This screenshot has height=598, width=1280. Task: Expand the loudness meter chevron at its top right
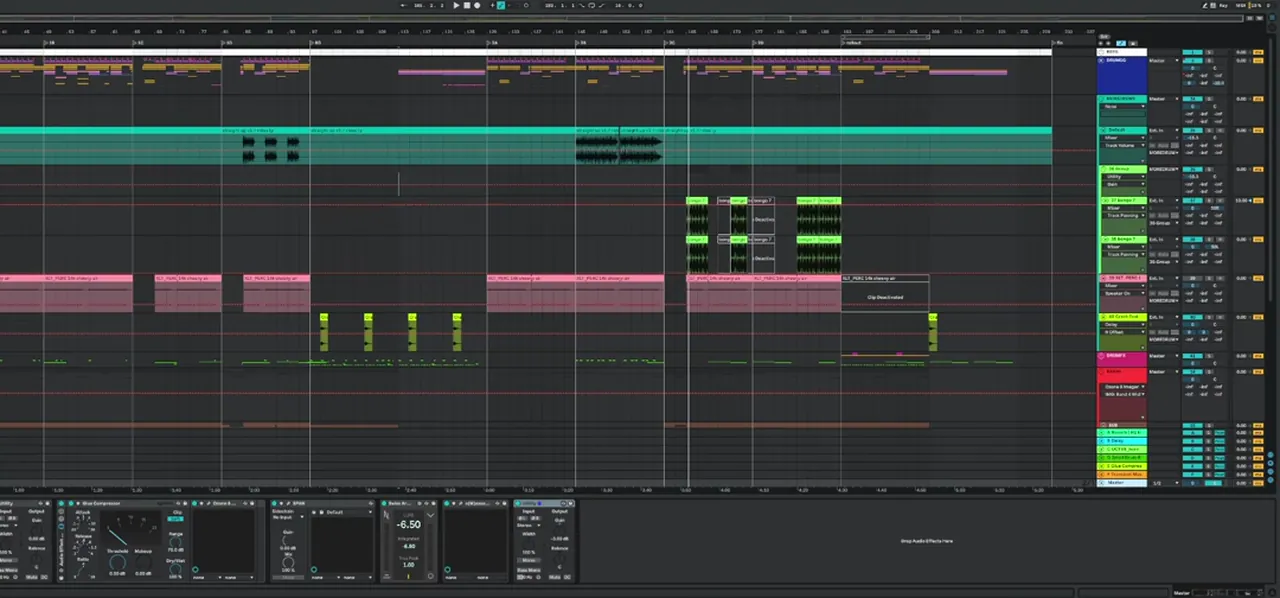point(430,515)
